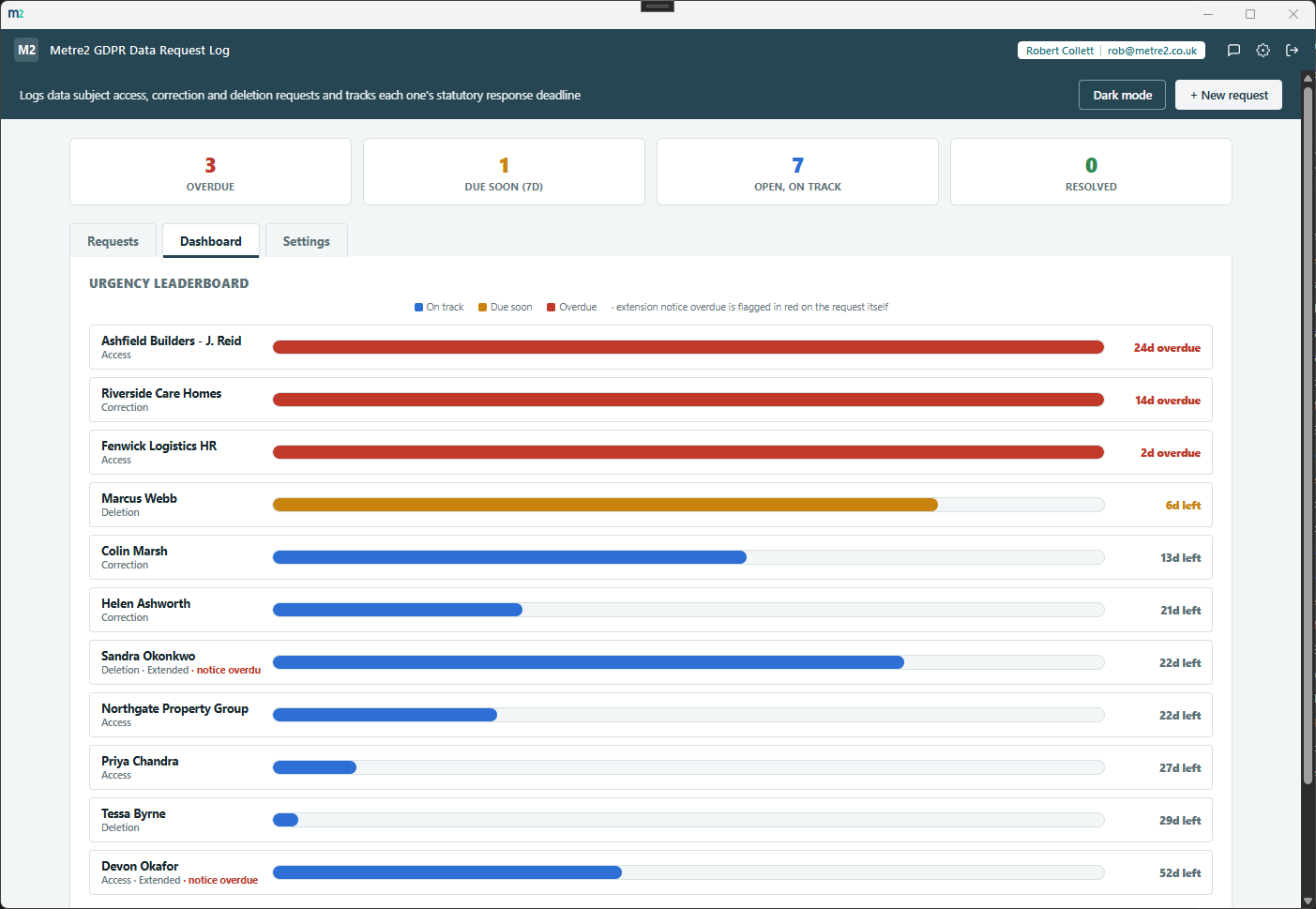Viewport: 1316px width, 909px height.
Task: Create a new request
Action: (x=1229, y=95)
